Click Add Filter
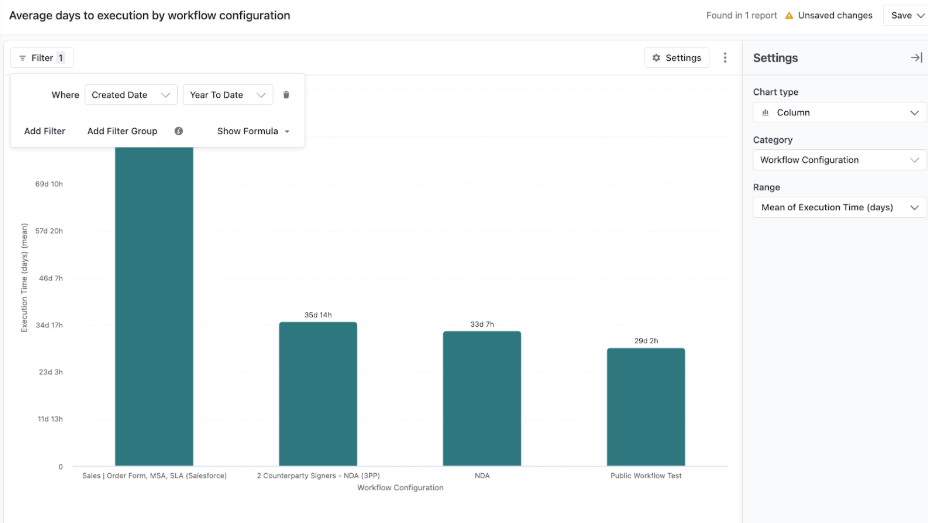 click(45, 131)
